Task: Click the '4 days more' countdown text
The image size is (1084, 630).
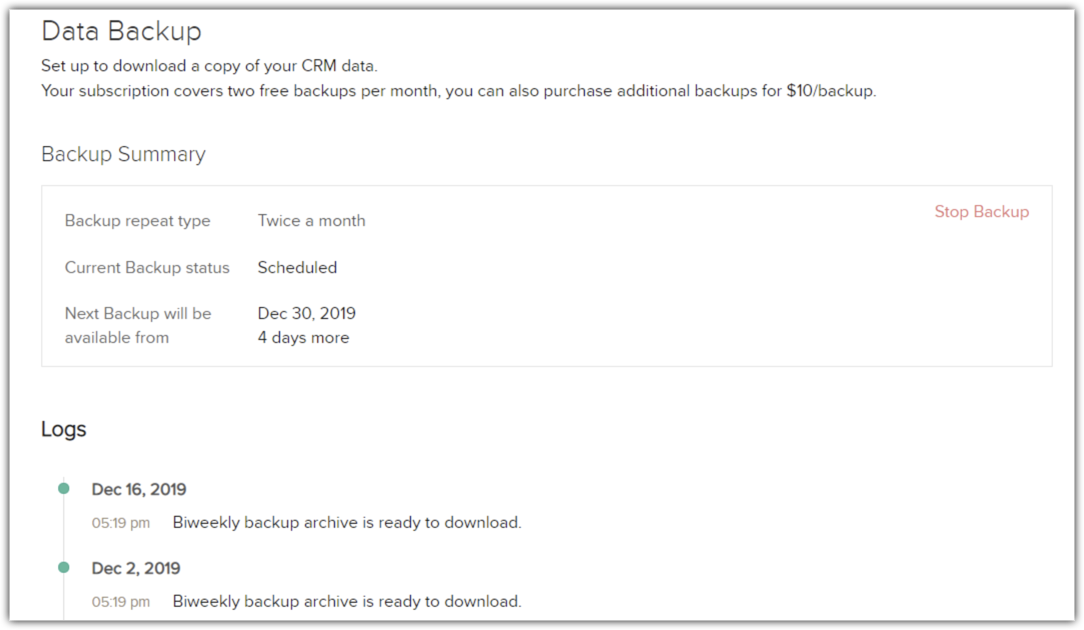Action: [x=303, y=337]
